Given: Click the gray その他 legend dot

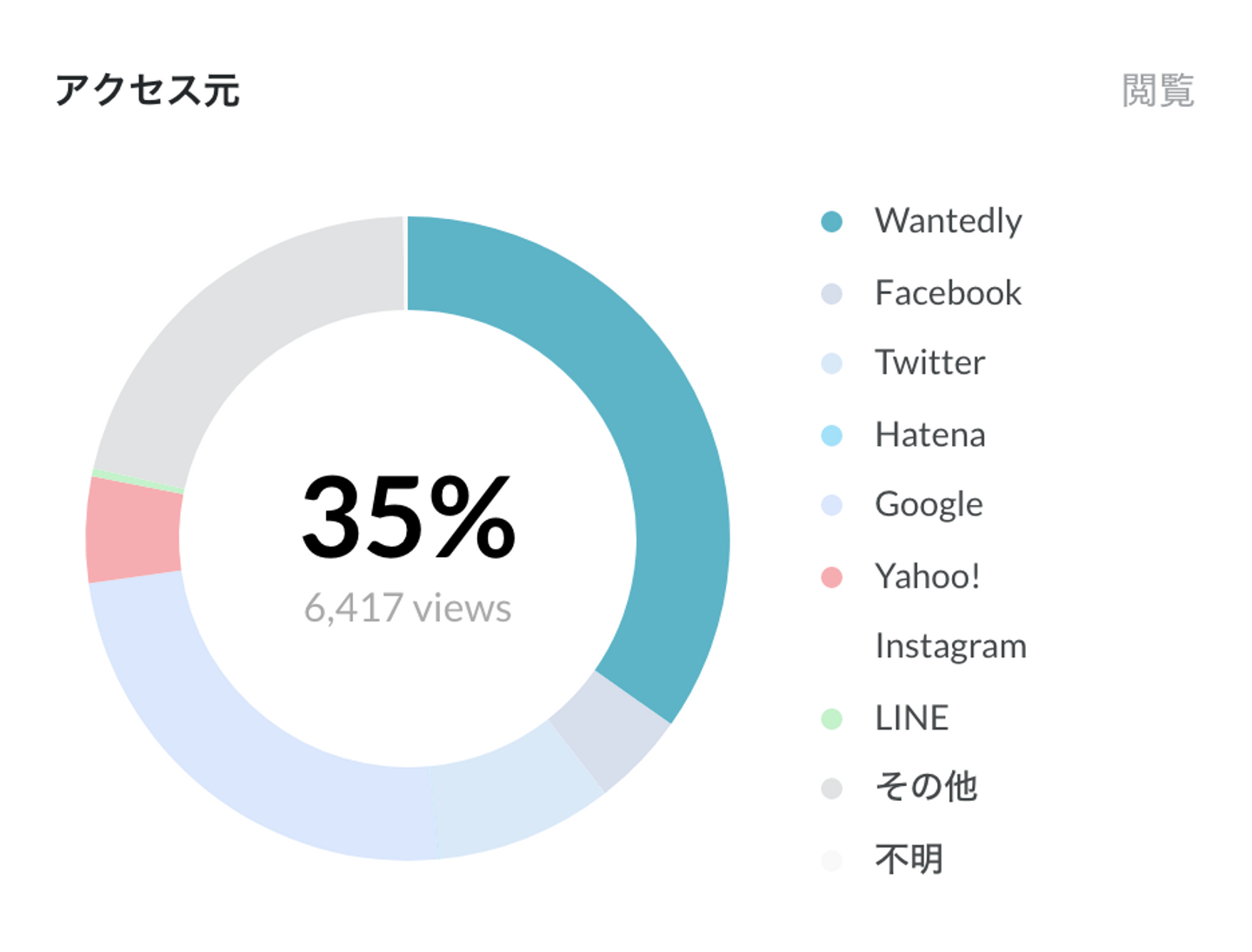Looking at the screenshot, I should [x=831, y=789].
